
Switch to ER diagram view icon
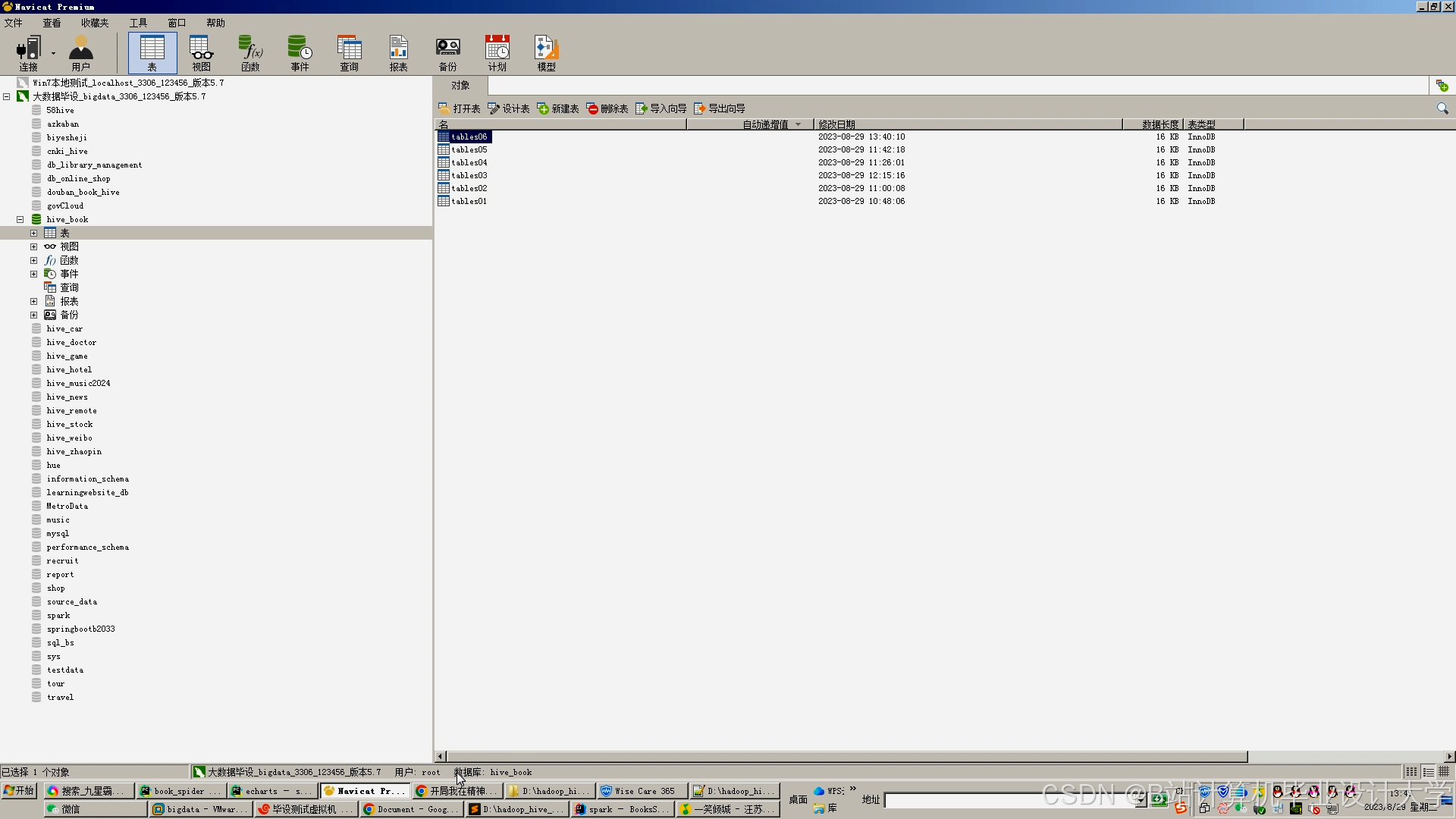pyautogui.click(x=1444, y=772)
